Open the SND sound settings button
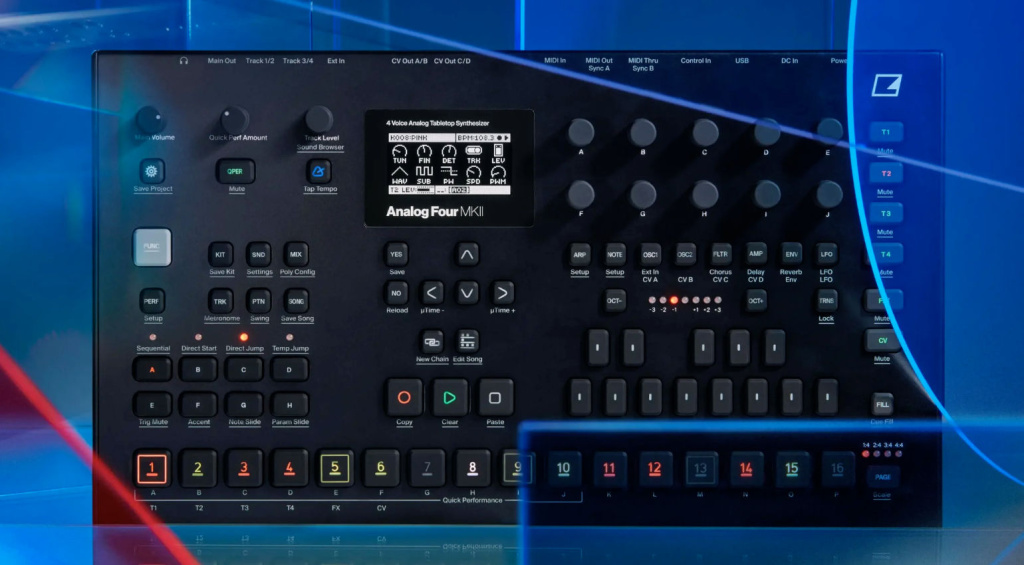The width and height of the screenshot is (1024, 565). (x=259, y=255)
